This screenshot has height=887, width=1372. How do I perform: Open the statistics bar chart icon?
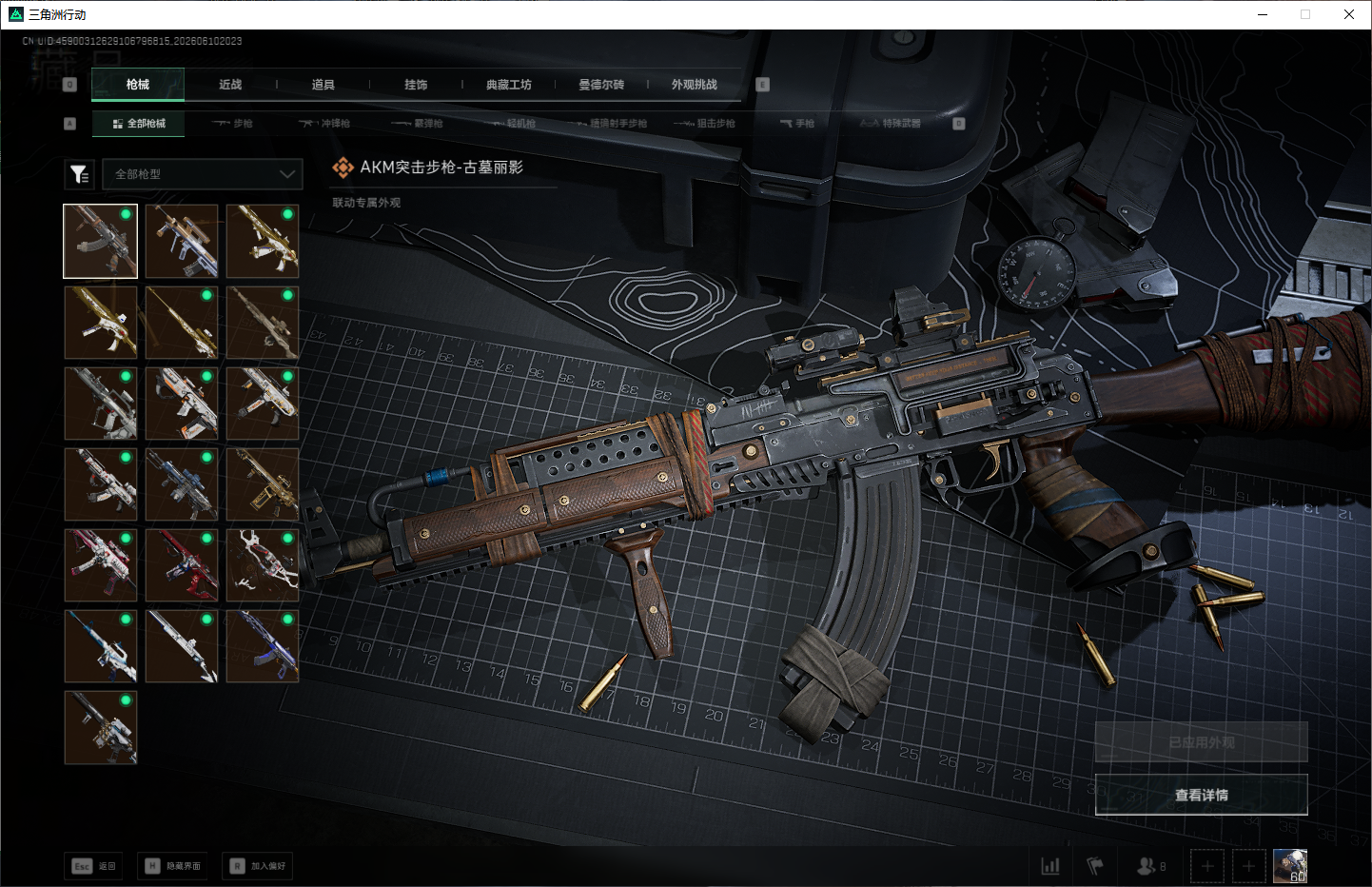click(x=1050, y=866)
